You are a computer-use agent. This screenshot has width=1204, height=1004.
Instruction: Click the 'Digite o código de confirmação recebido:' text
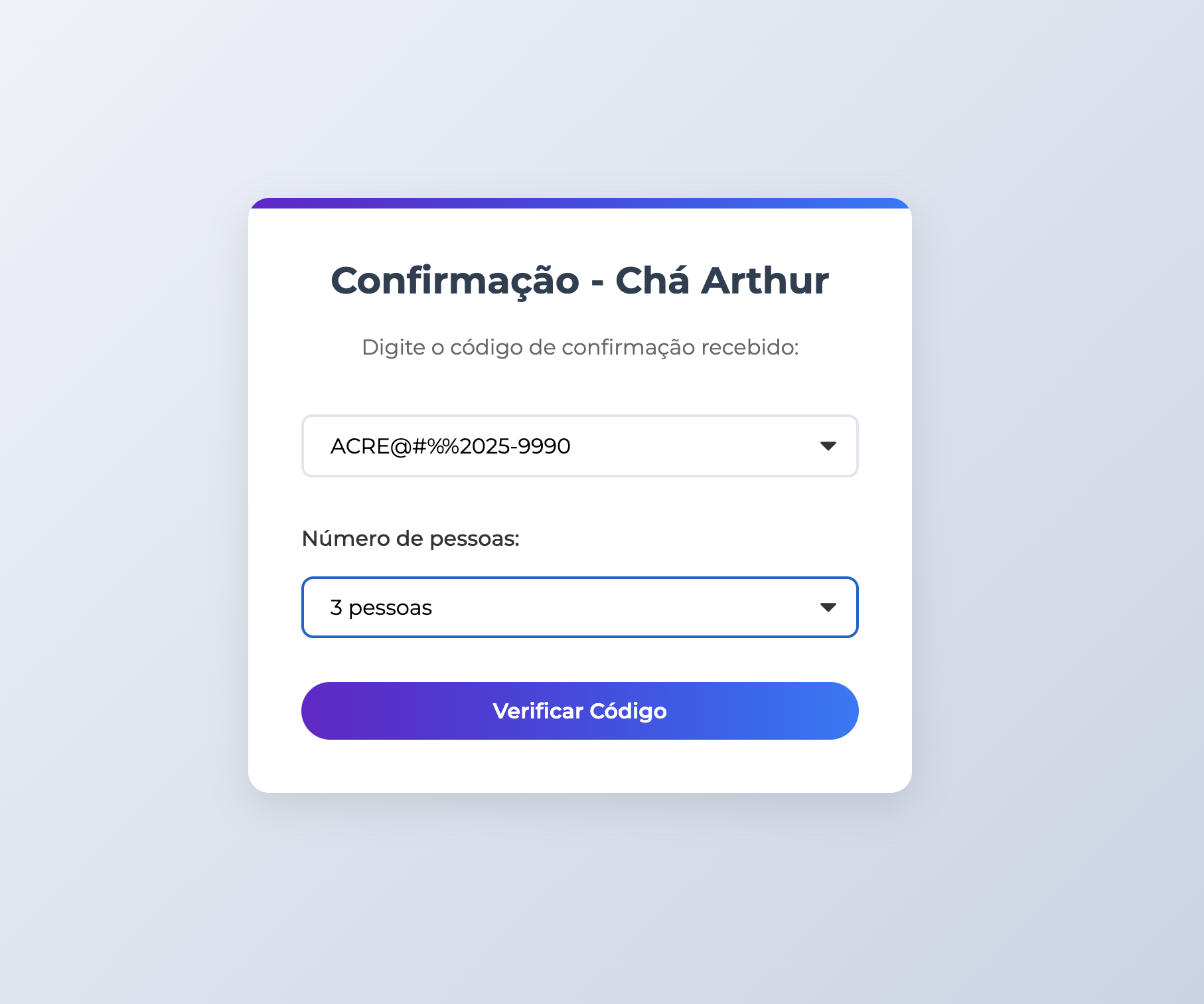(579, 347)
